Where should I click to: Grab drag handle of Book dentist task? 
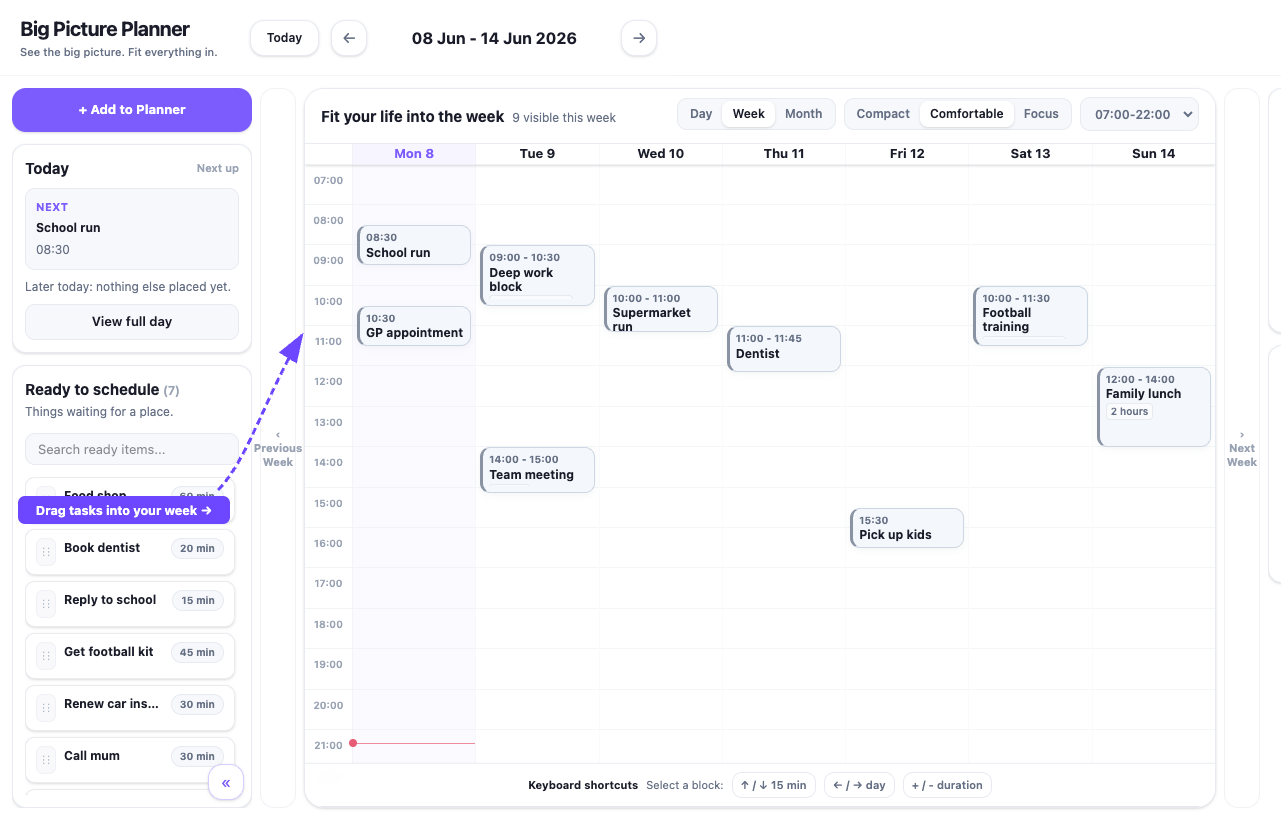46,552
